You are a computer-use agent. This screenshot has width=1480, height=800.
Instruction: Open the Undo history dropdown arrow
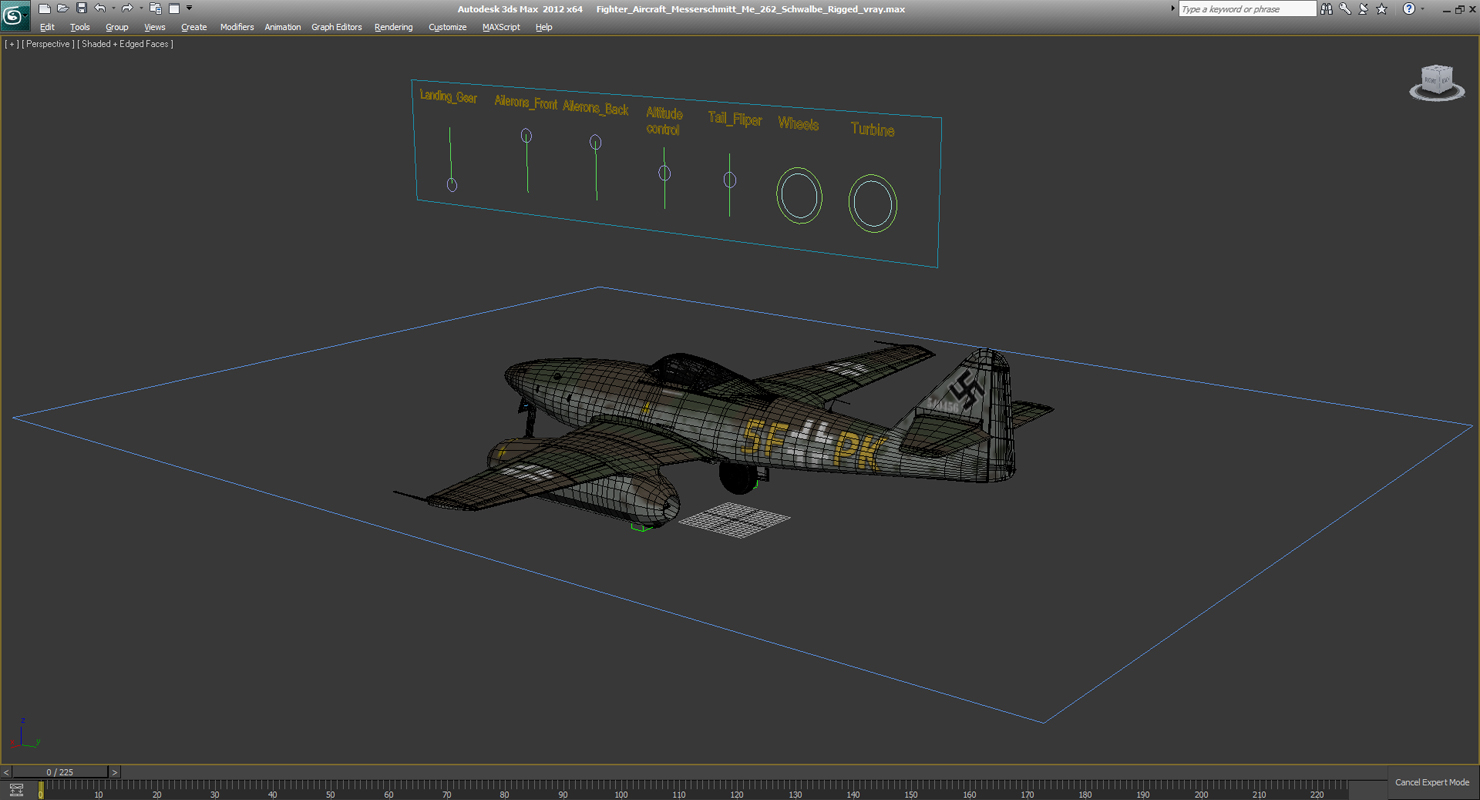(113, 9)
